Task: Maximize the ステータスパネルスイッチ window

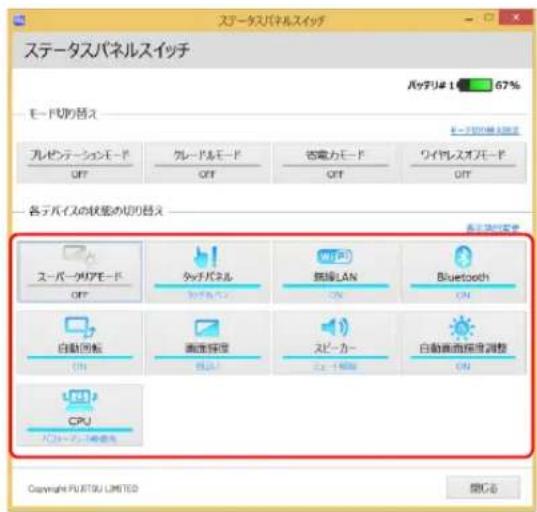Action: pyautogui.click(x=489, y=17)
